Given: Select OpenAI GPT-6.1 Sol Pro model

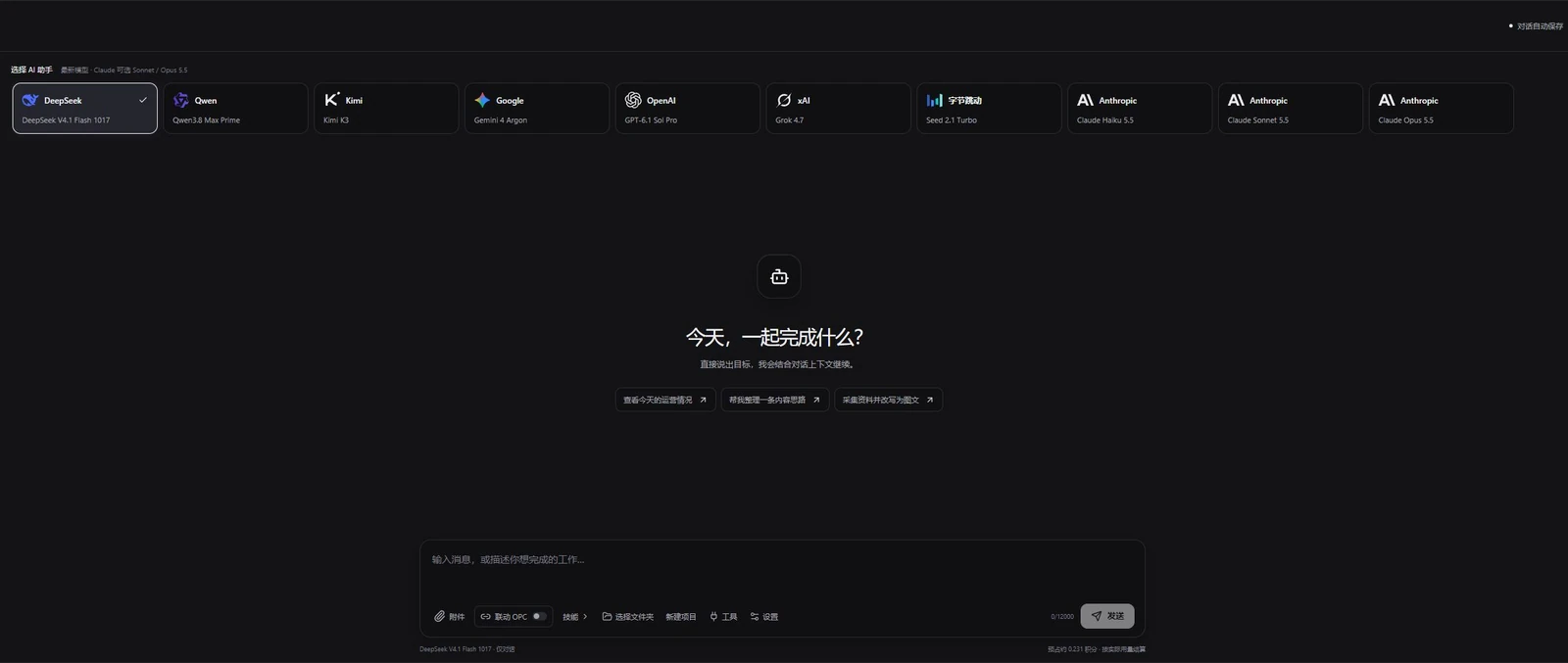Looking at the screenshot, I should [x=688, y=108].
